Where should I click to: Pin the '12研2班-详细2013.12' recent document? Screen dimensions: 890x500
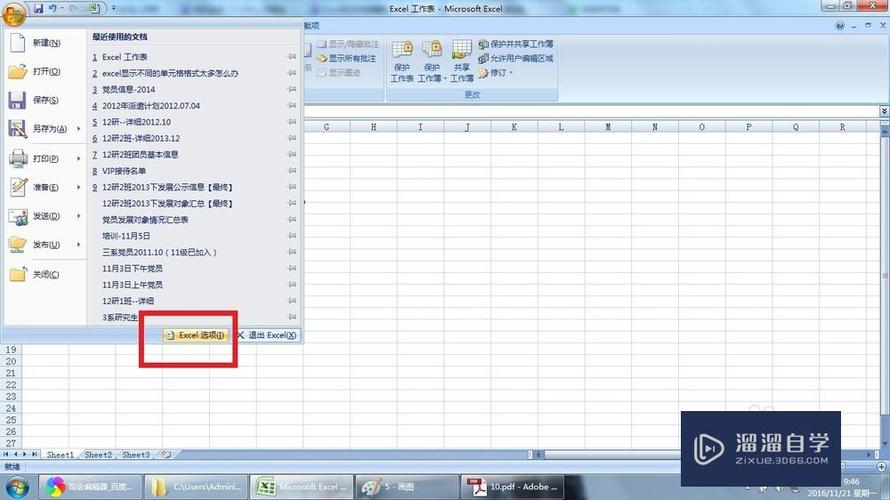pos(292,138)
